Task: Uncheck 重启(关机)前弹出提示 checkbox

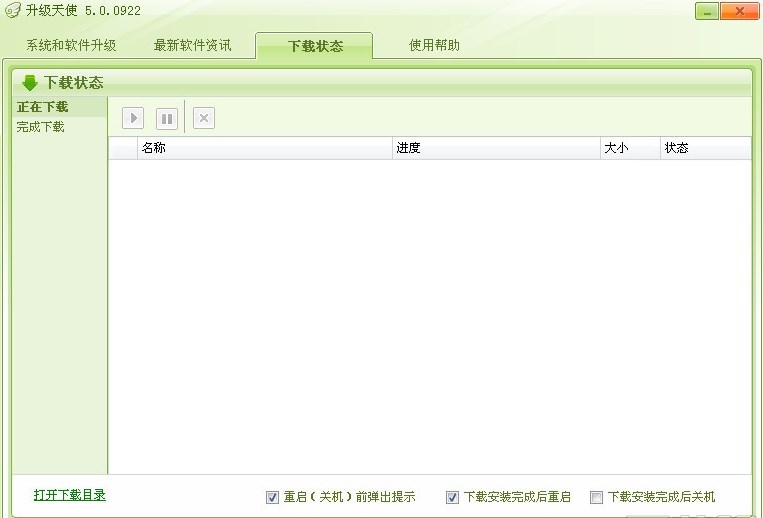Action: click(x=272, y=497)
